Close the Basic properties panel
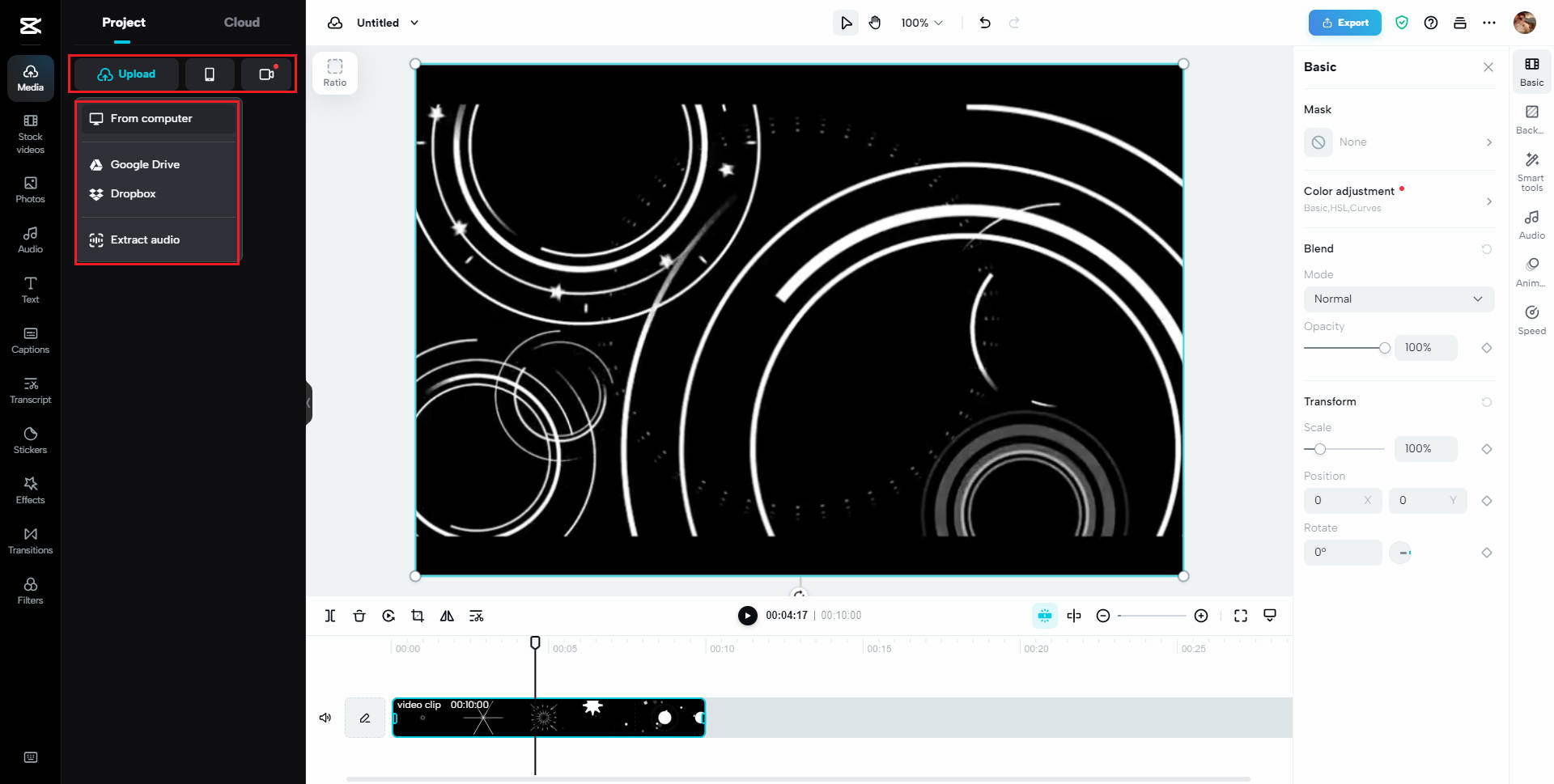This screenshot has height=784, width=1554. (1488, 67)
